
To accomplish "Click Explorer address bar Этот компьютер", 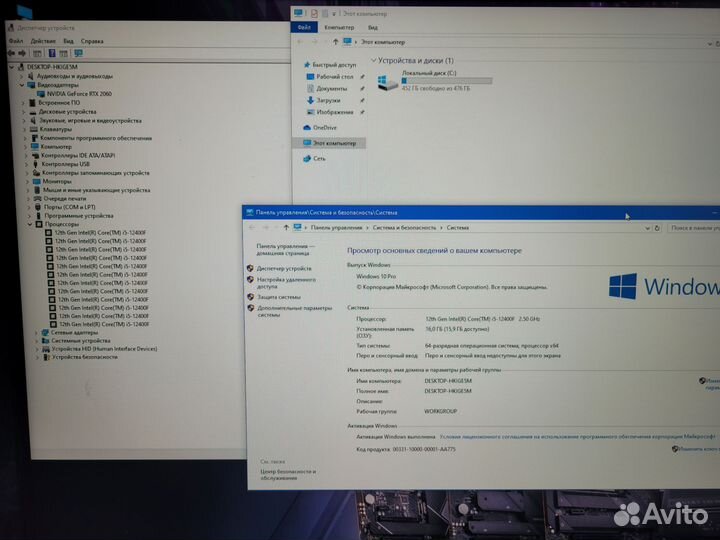I will tap(383, 42).
